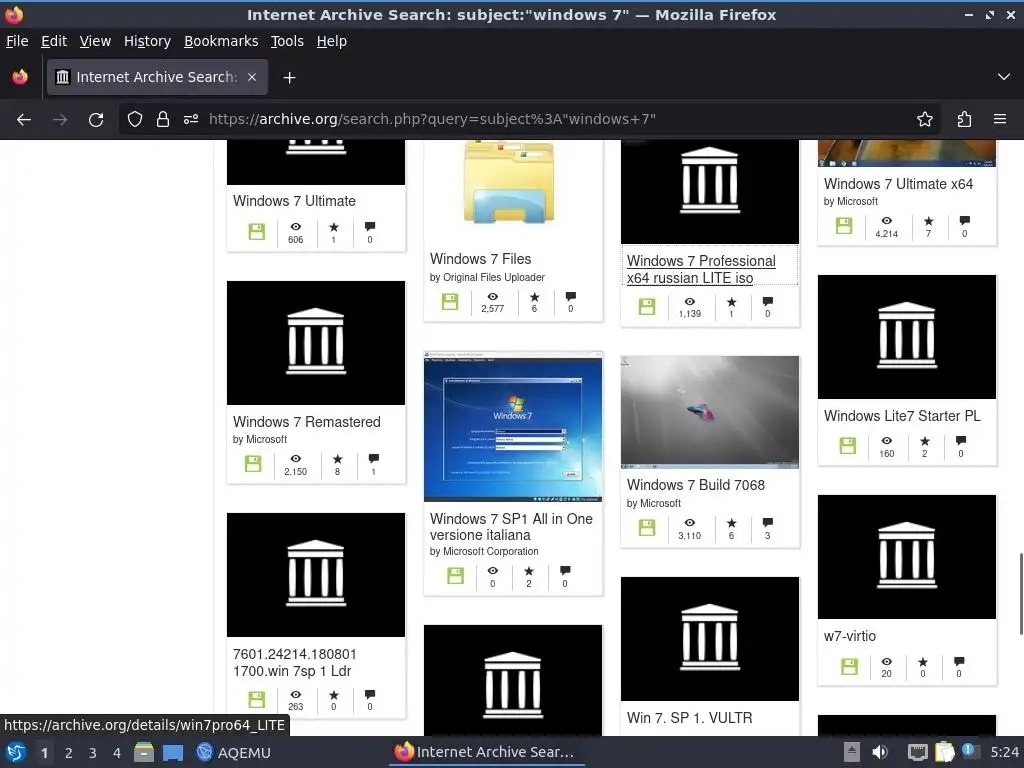Open a new tab with plus button
Screen dimensions: 1024x768
click(x=289, y=78)
